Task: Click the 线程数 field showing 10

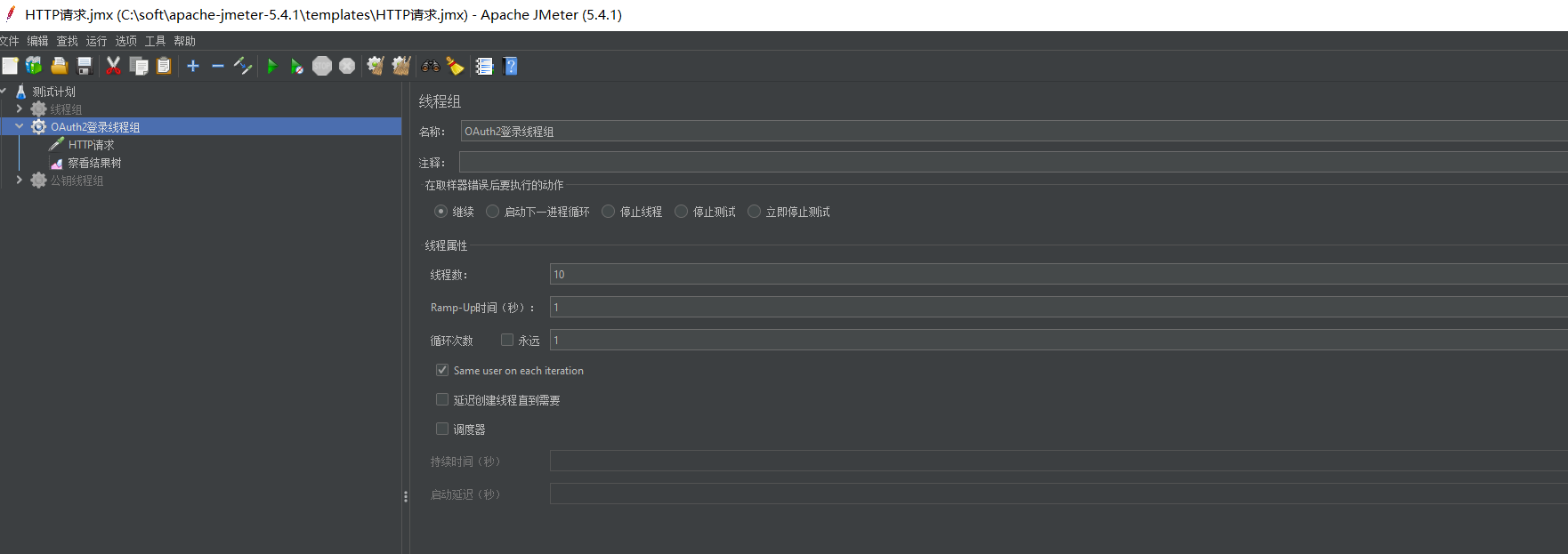Action: [1059, 274]
